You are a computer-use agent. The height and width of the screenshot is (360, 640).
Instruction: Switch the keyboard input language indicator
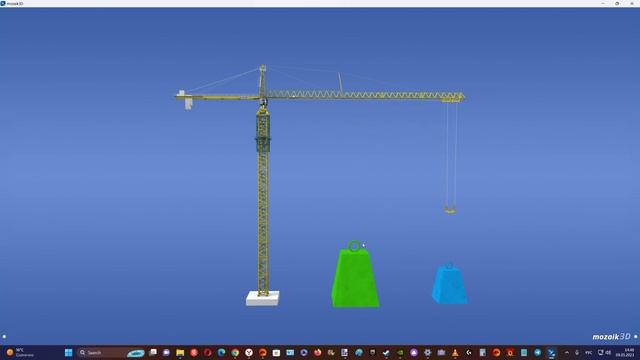[589, 353]
